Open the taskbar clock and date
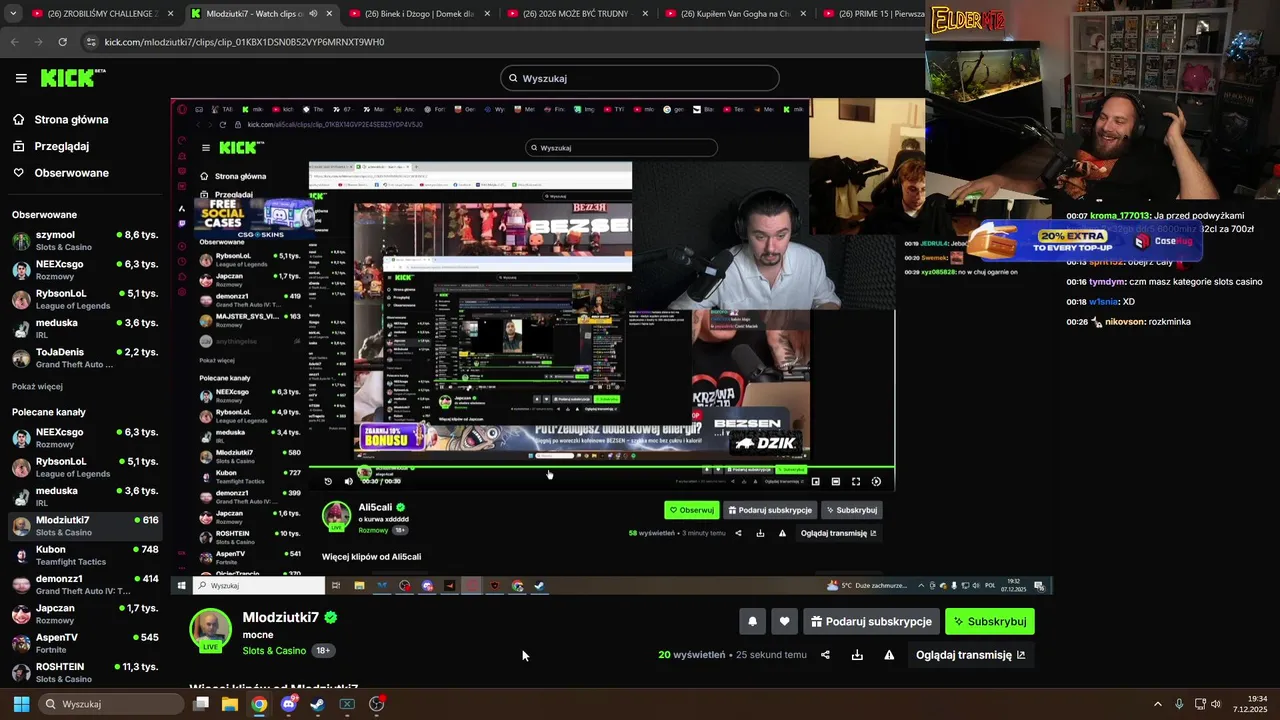Screen dimensions: 1280x720 (1250, 704)
